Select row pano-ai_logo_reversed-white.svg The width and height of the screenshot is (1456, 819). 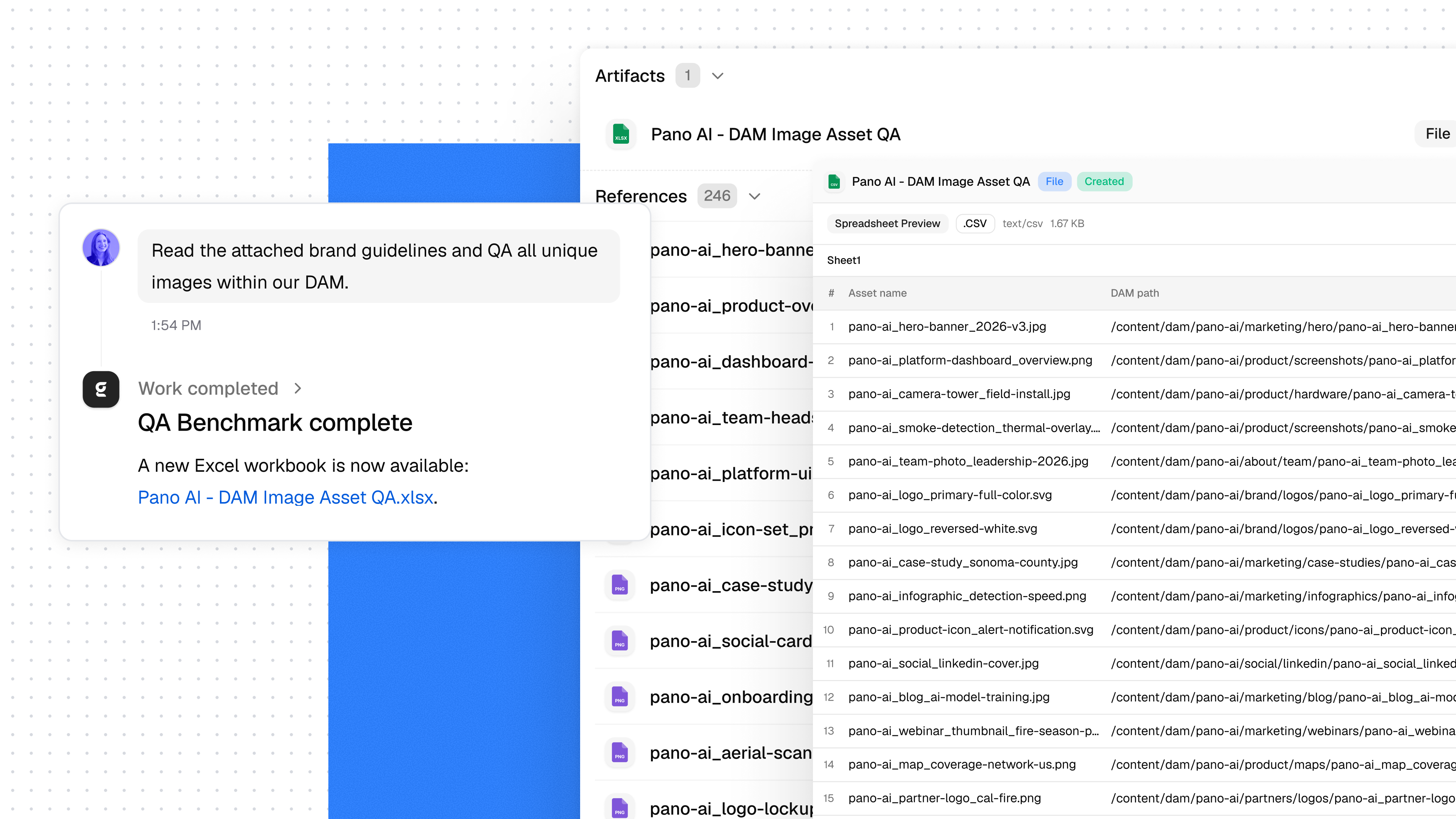pyautogui.click(x=1134, y=529)
